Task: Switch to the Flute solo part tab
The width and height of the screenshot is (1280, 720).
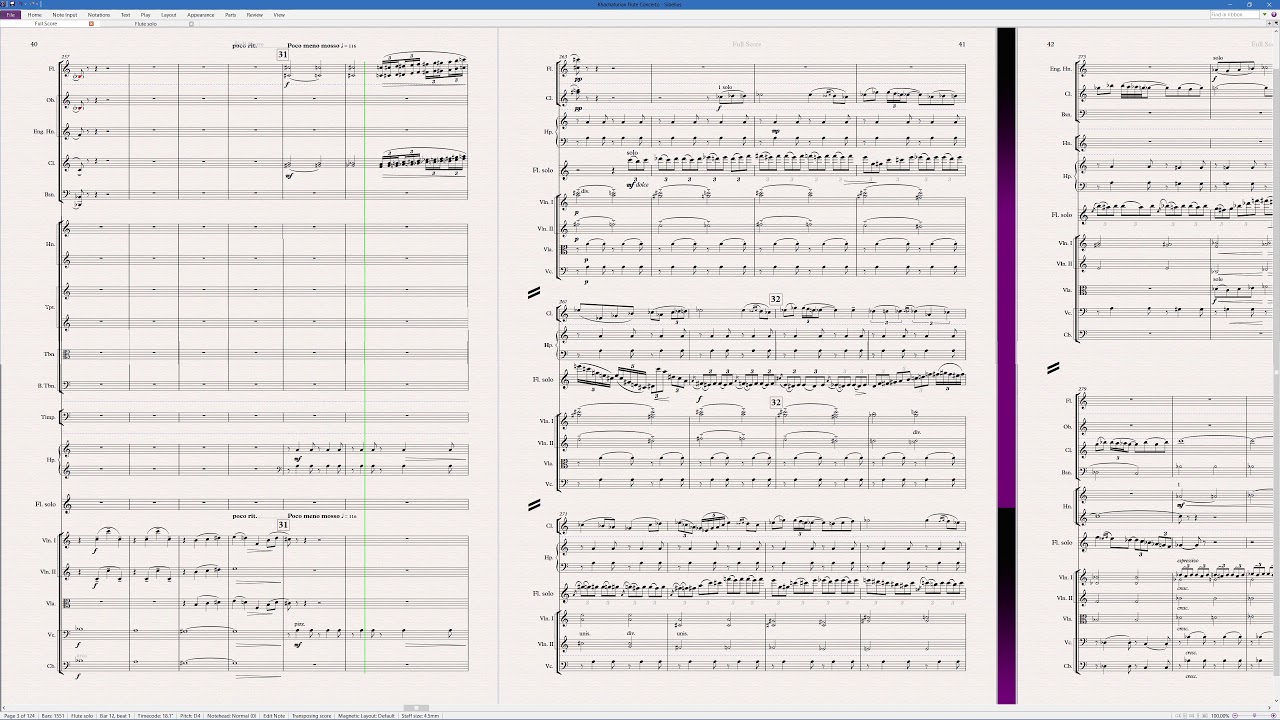Action: click(146, 23)
